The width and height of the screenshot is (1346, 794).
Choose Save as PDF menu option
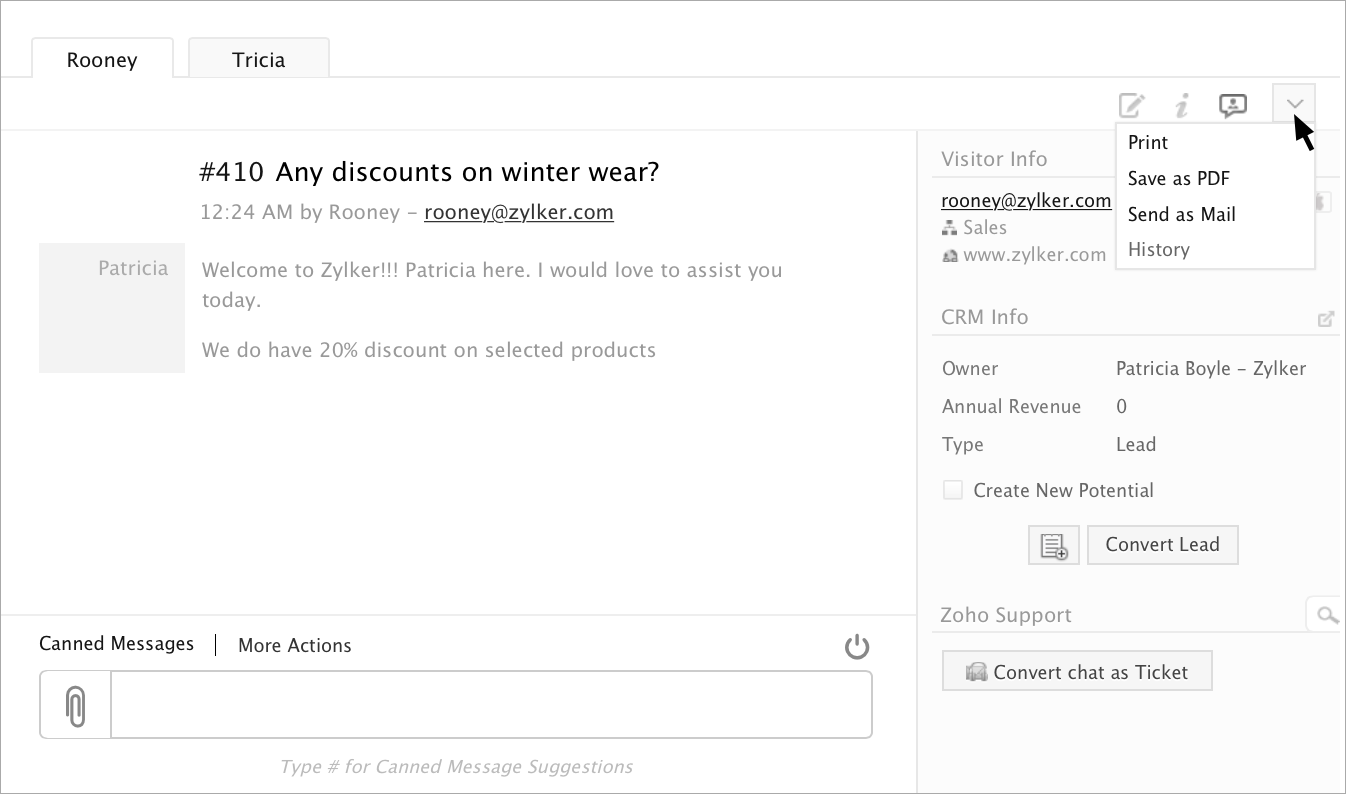(1179, 179)
